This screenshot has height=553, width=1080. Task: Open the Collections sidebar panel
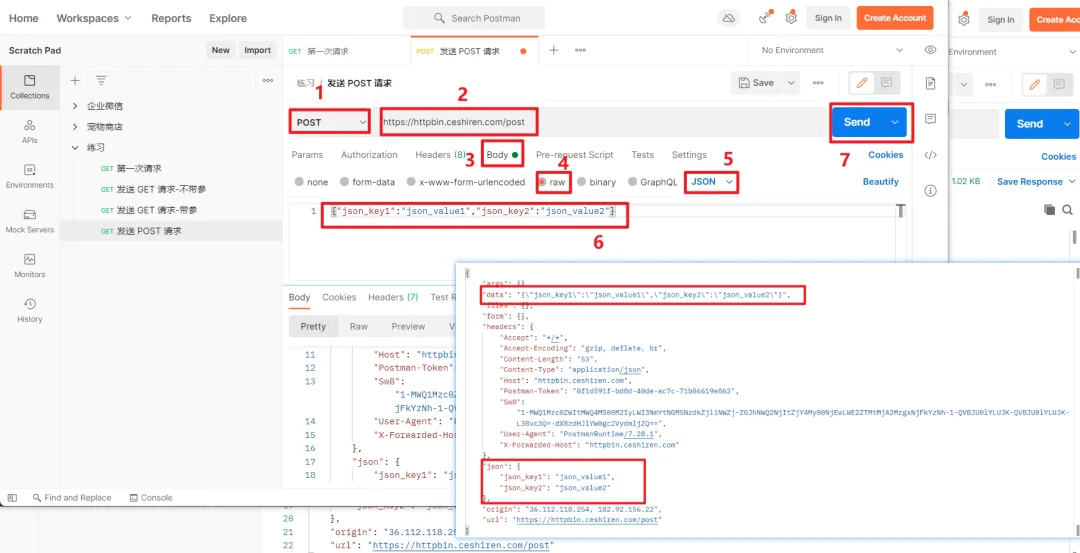[x=30, y=87]
